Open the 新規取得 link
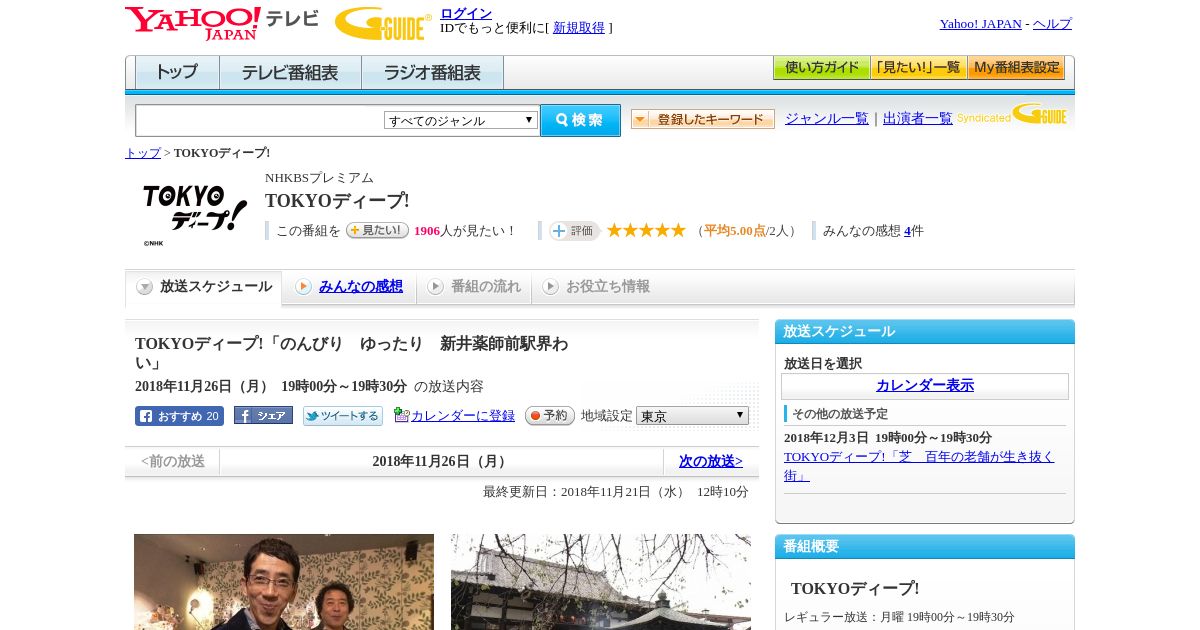1200x630 pixels. point(579,28)
